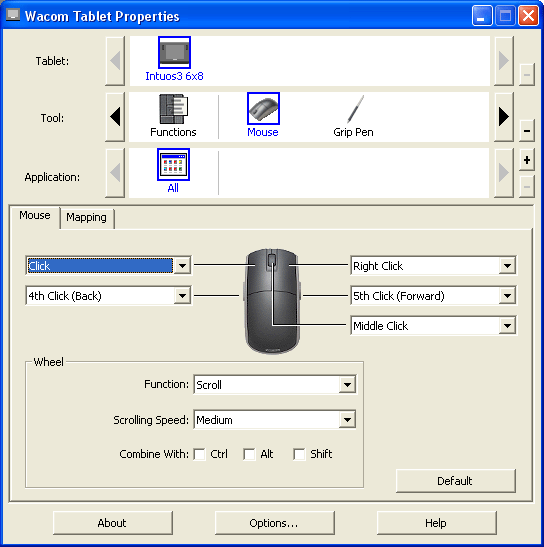
Task: Enable the Ctrl combine checkbox
Action: coord(199,454)
